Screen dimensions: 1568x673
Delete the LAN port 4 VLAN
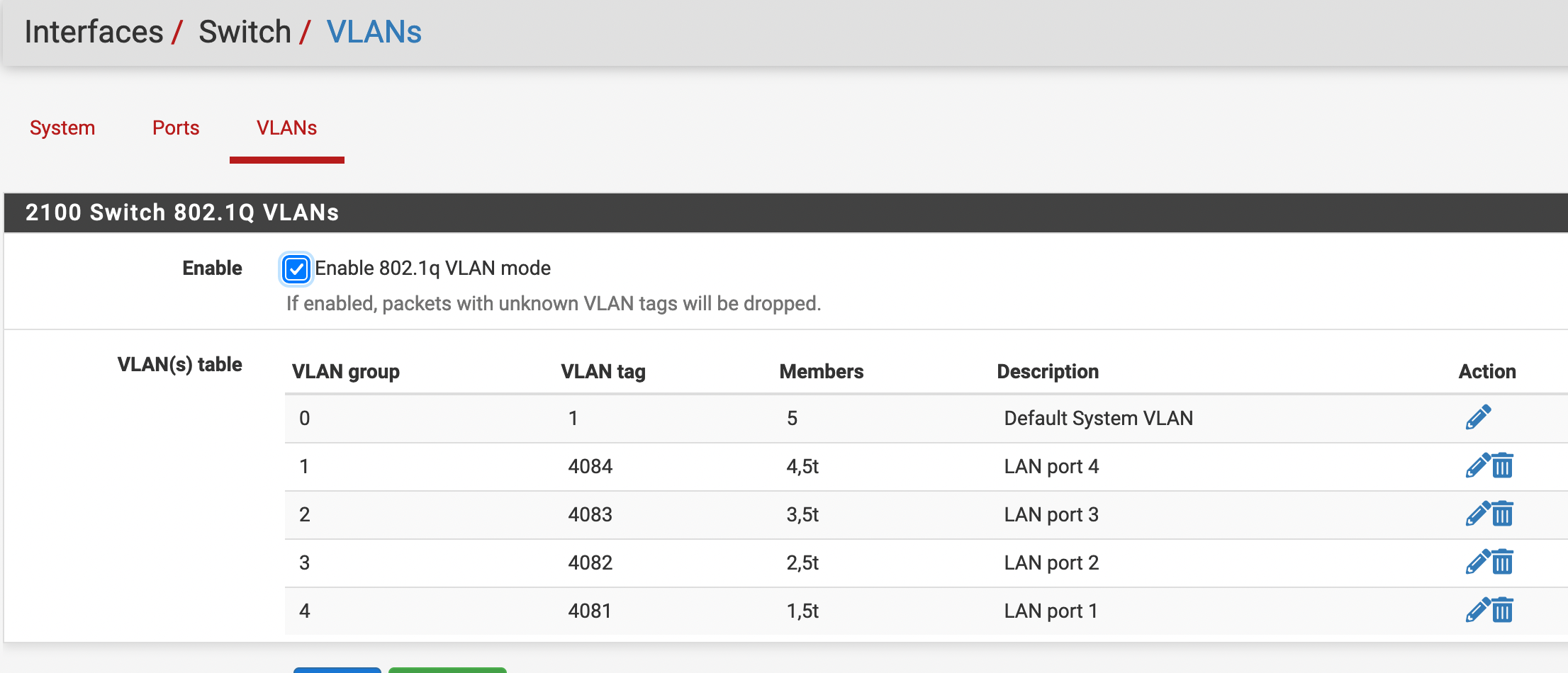click(1503, 466)
